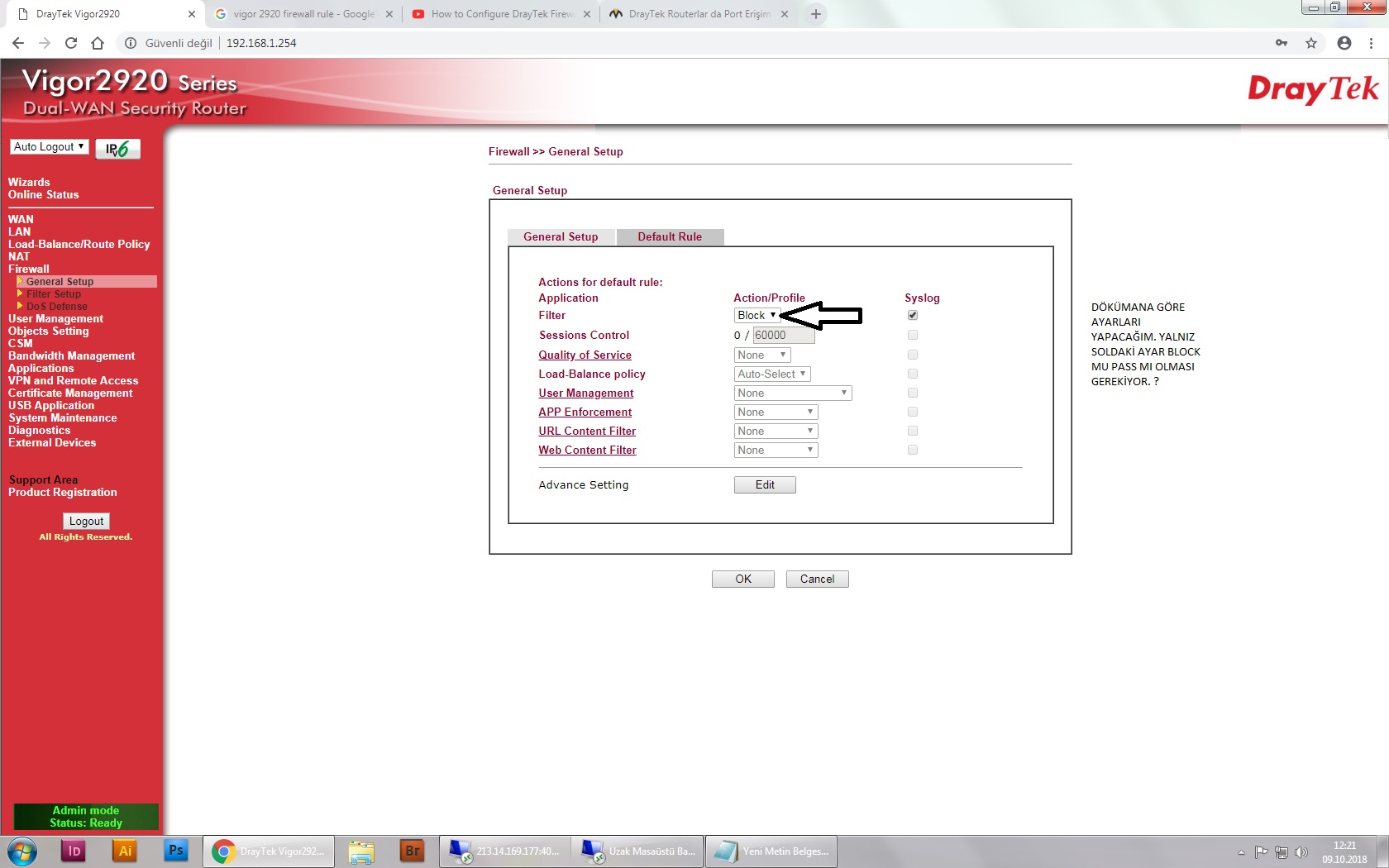Open the URL Content Filter link
This screenshot has height=868, width=1389.
[587, 431]
